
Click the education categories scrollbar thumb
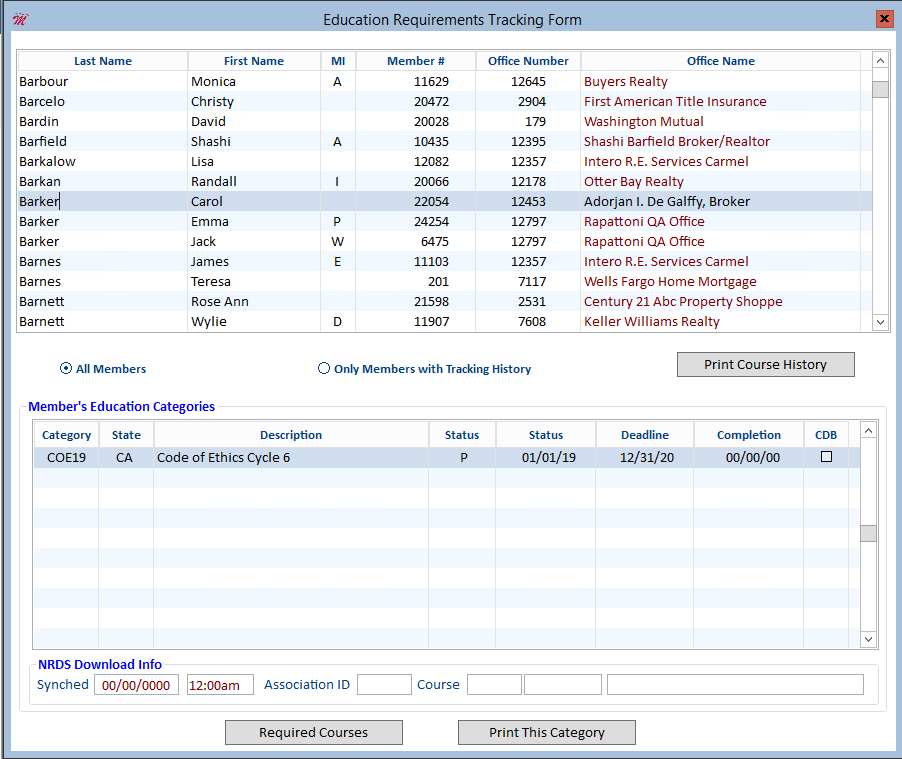tap(869, 533)
